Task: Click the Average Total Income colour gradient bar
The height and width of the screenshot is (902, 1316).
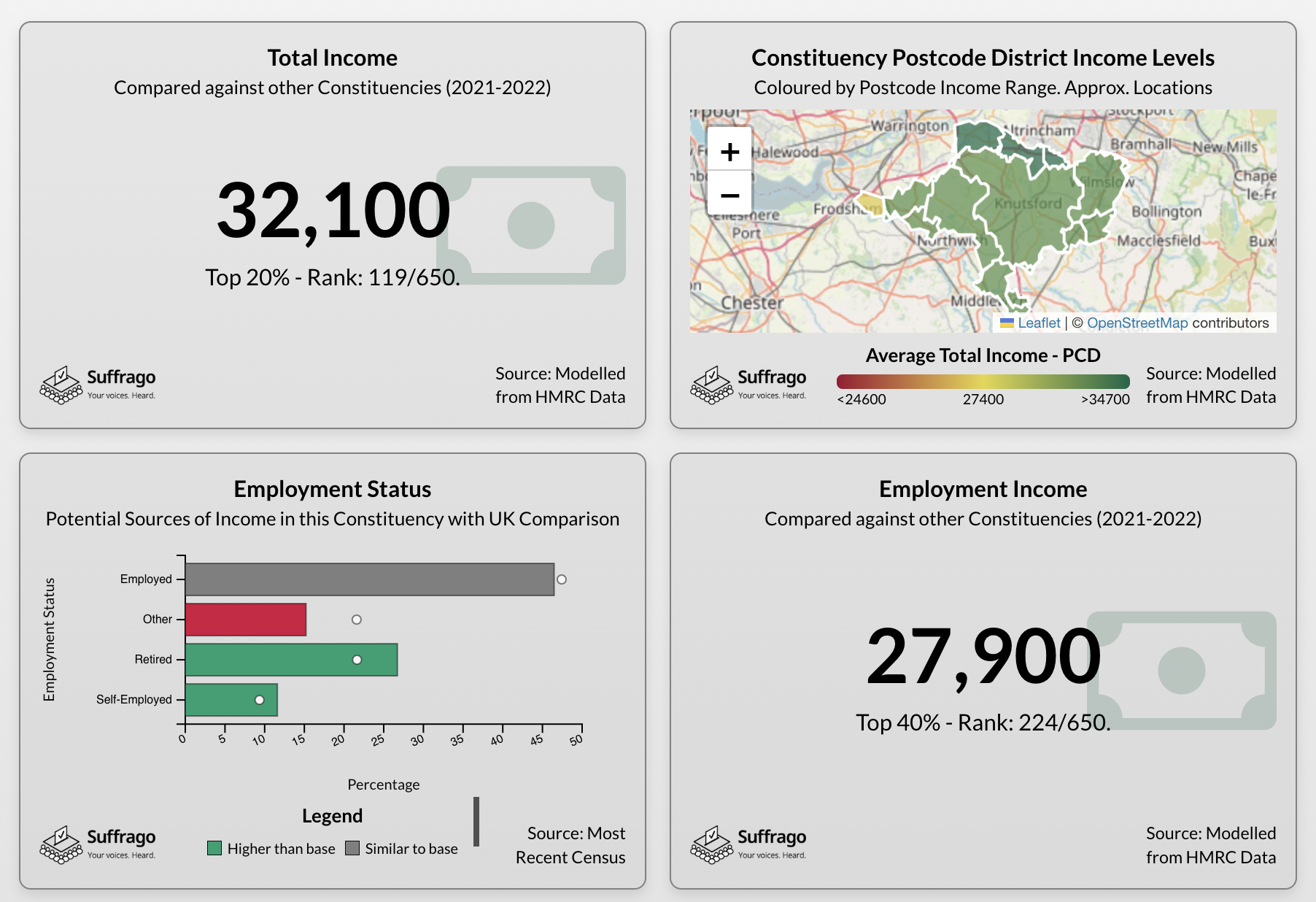Action: click(983, 381)
